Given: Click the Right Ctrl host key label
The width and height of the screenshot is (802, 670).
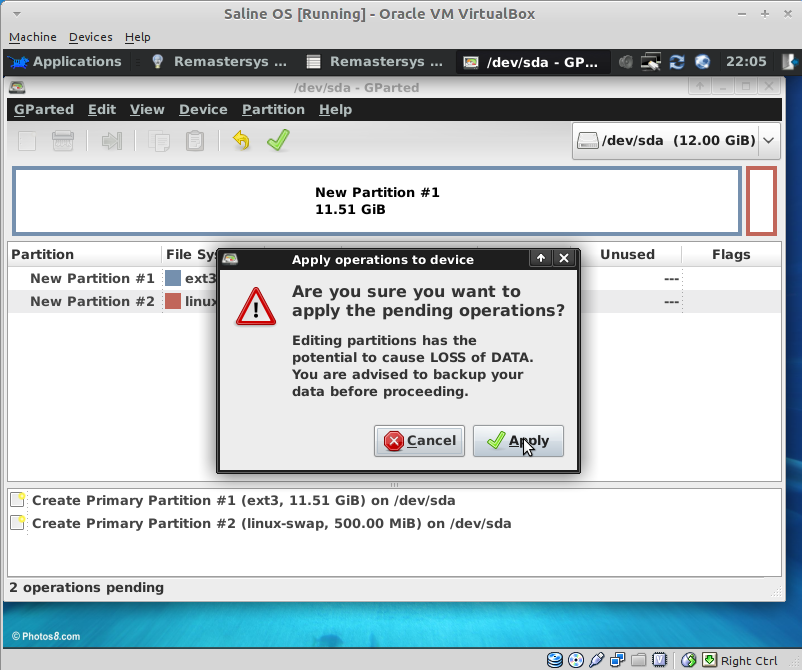Looking at the screenshot, I should click(x=749, y=661).
